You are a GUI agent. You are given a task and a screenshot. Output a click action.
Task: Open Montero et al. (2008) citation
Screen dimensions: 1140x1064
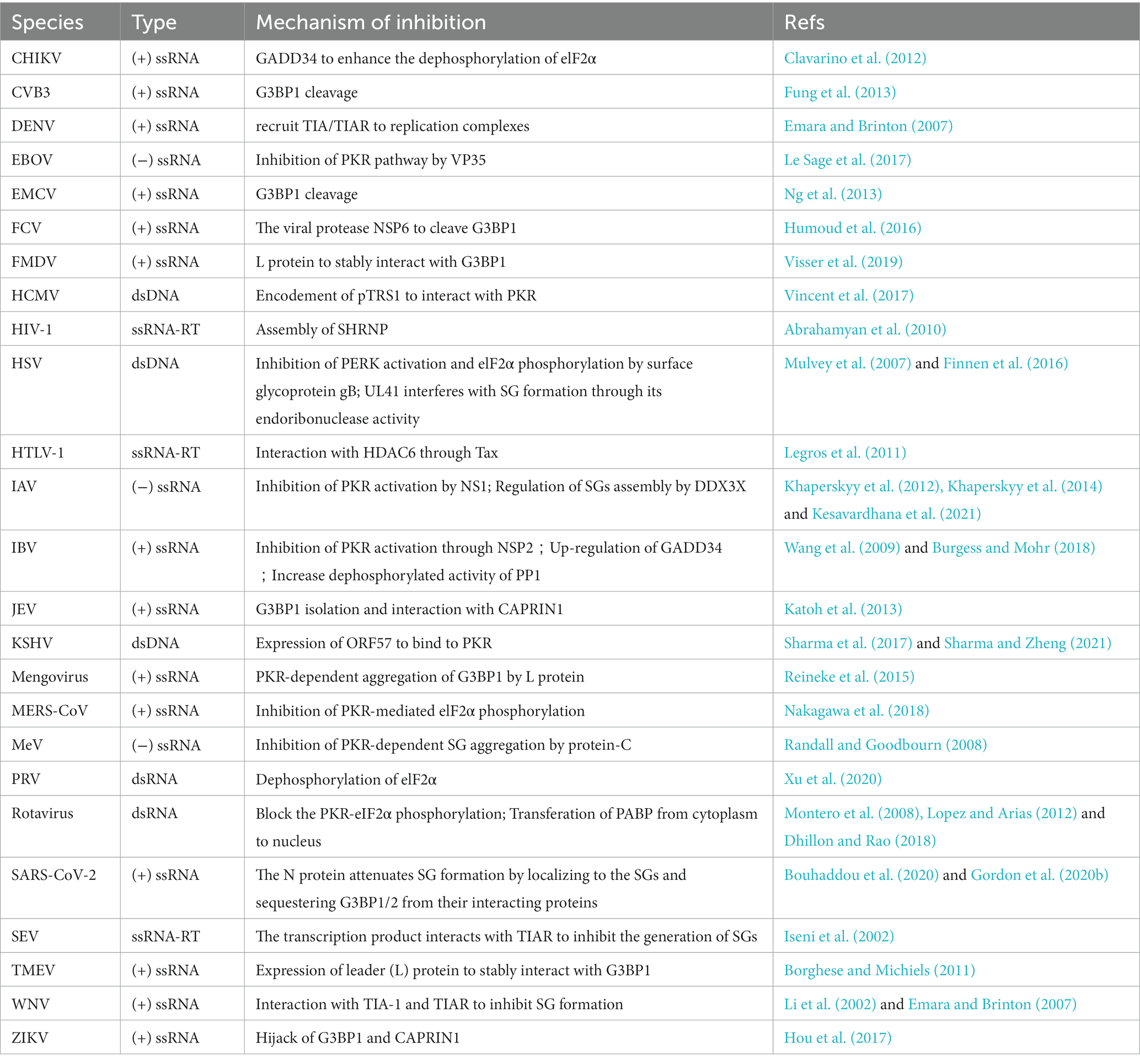click(x=853, y=813)
